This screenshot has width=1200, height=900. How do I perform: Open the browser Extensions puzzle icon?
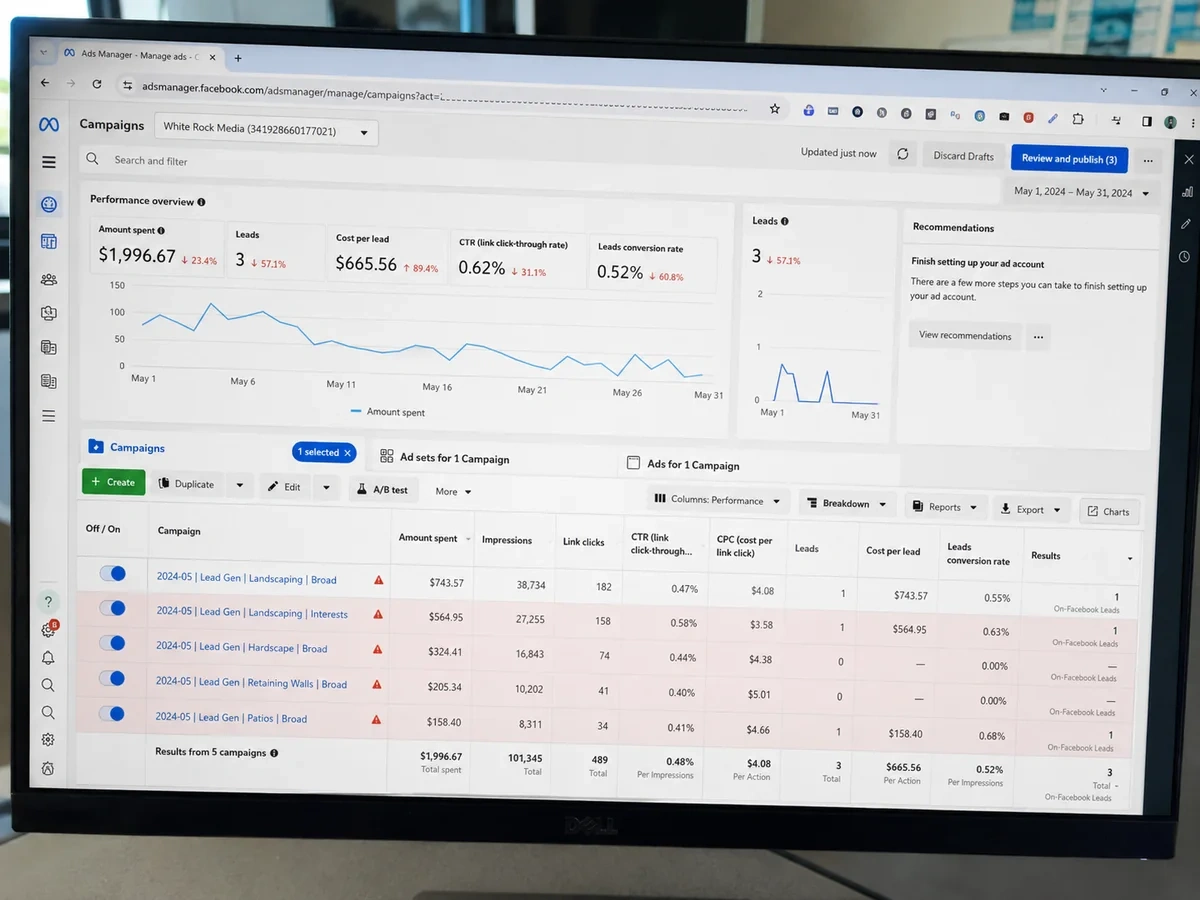(1078, 118)
